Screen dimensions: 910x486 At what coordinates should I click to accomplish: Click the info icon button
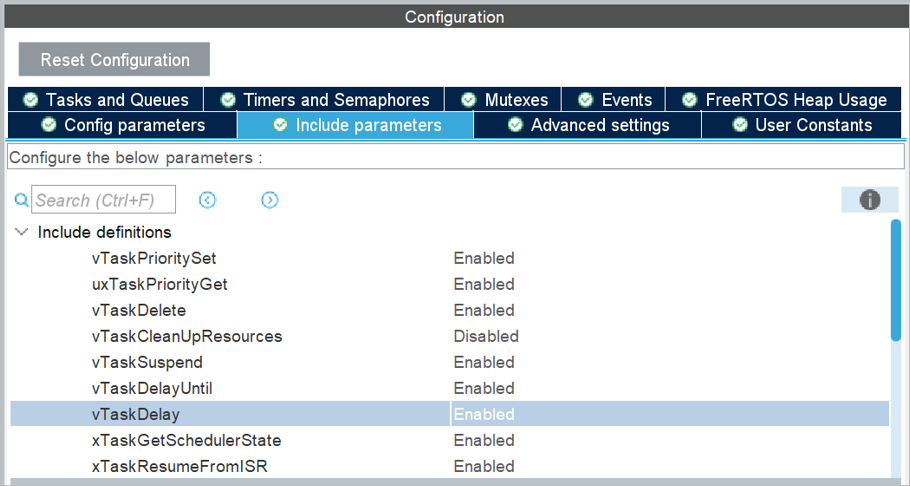[x=869, y=200]
